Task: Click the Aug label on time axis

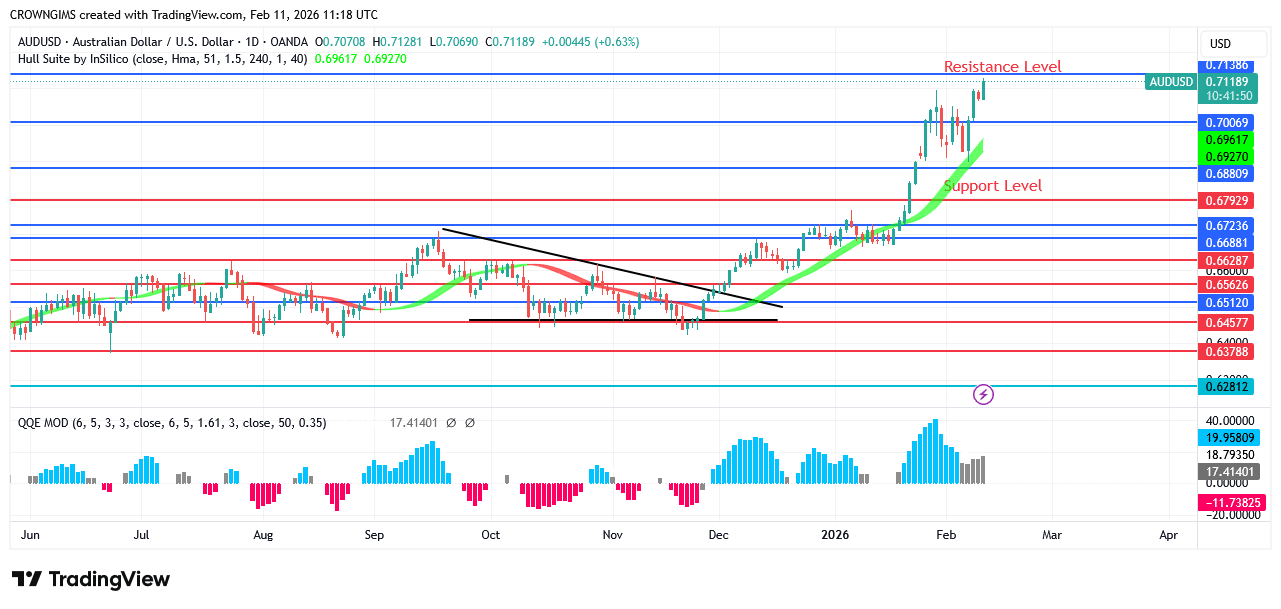Action: coord(263,535)
